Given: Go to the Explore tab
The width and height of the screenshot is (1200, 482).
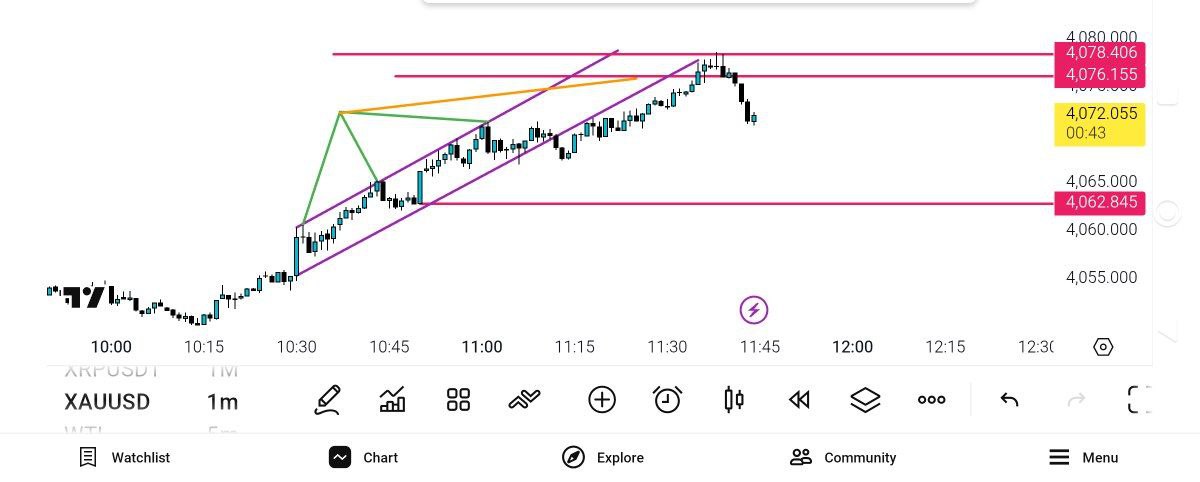Looking at the screenshot, I should (x=603, y=458).
